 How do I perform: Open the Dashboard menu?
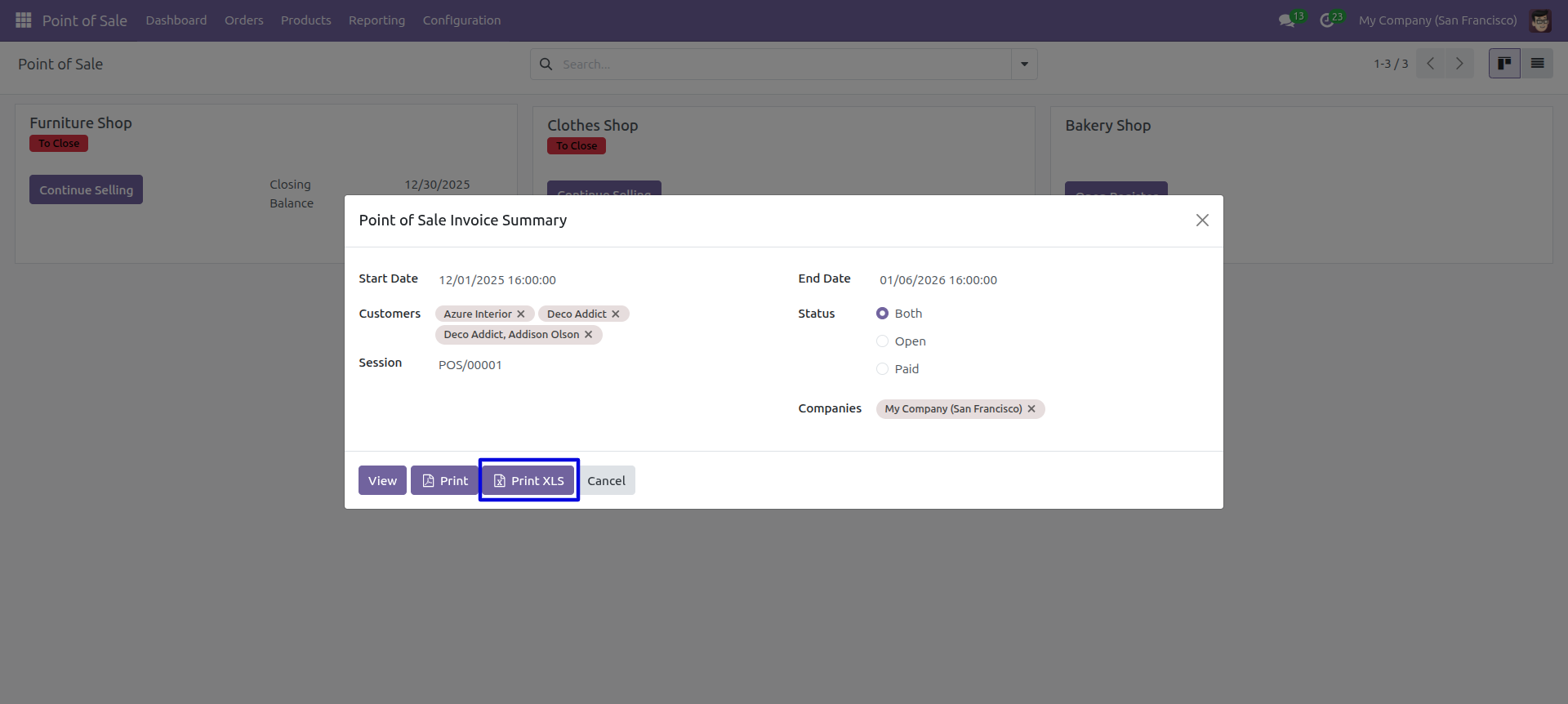[176, 20]
